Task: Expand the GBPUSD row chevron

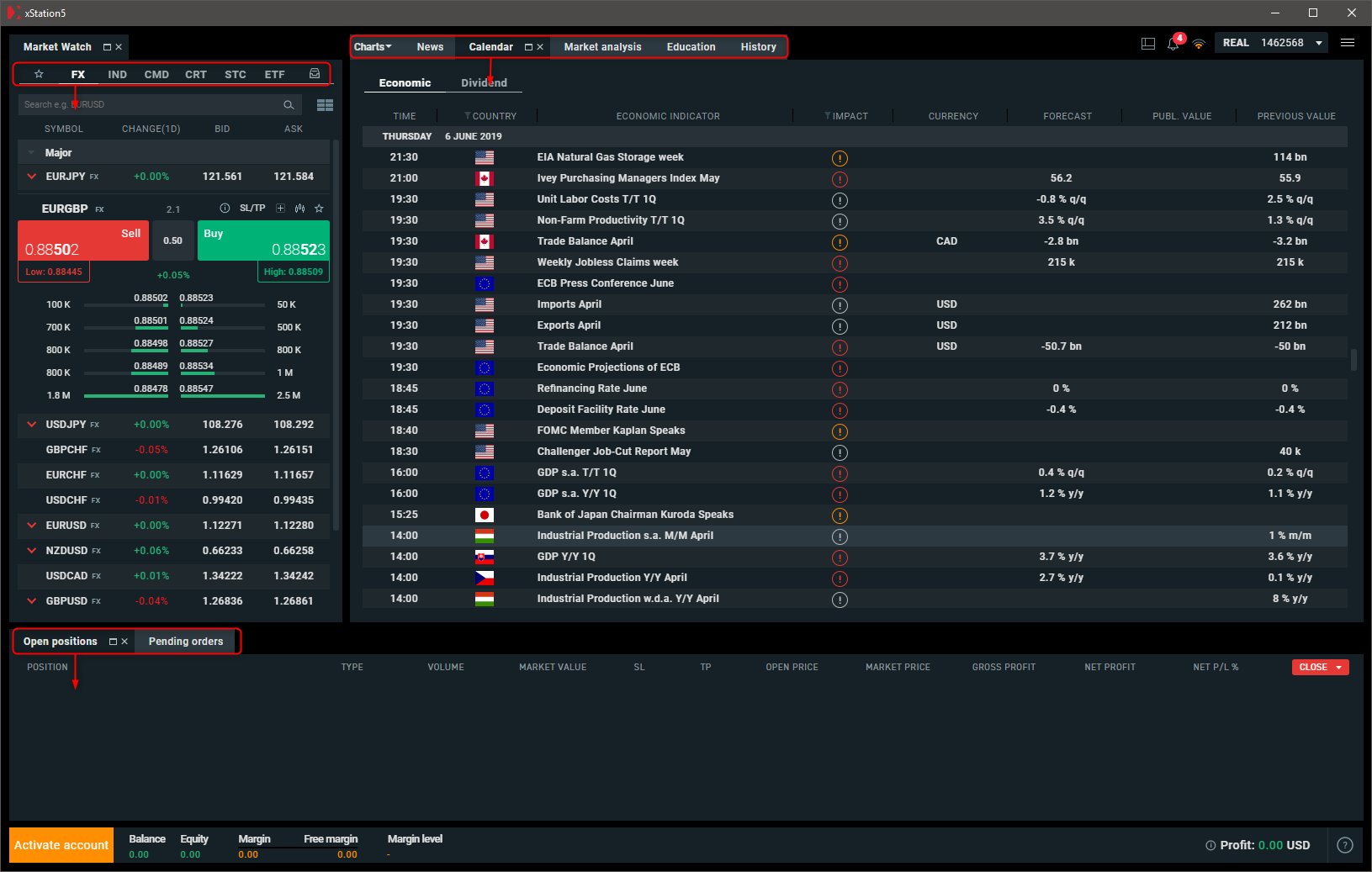Action: tap(32, 601)
